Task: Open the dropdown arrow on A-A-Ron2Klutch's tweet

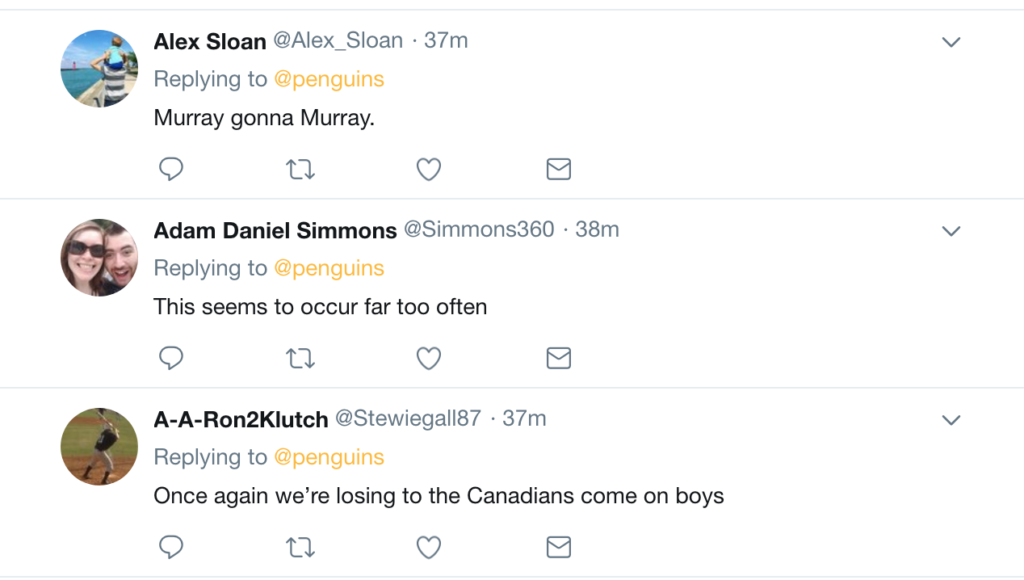Action: tap(951, 420)
